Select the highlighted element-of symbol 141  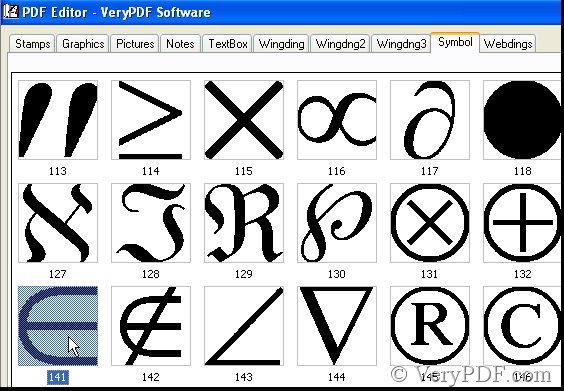(x=58, y=326)
